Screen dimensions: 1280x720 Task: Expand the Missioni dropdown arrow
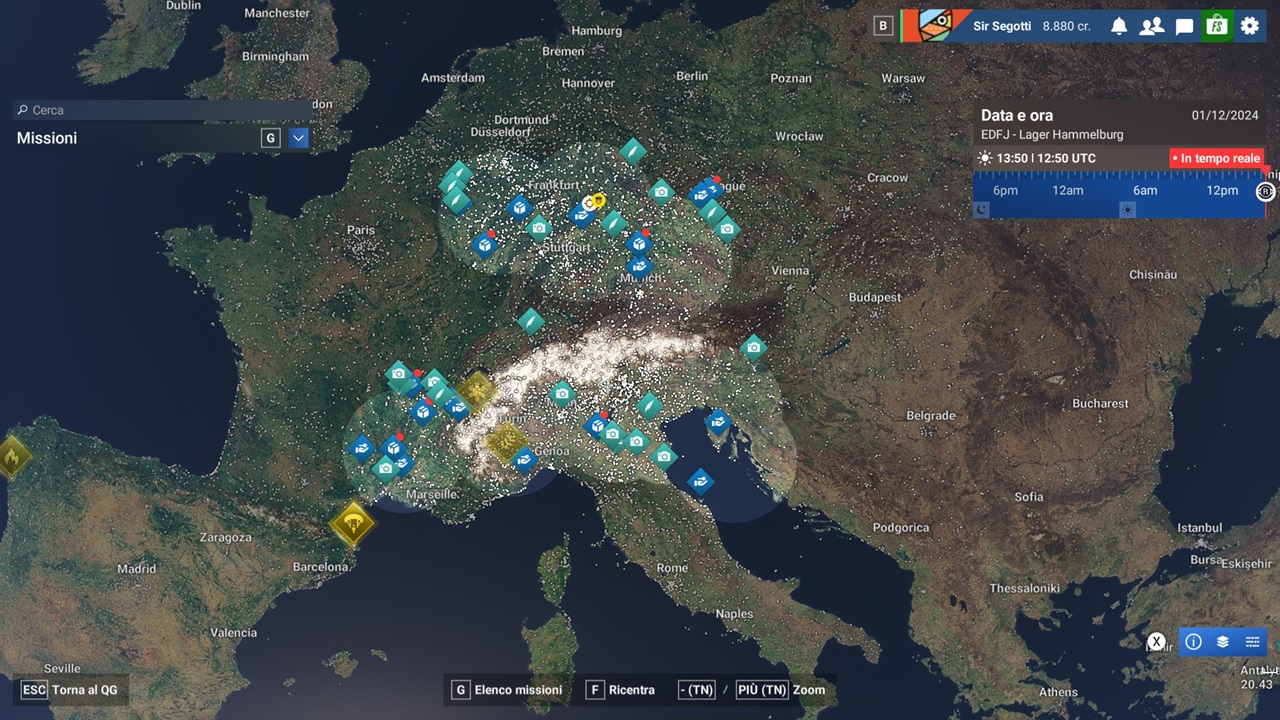(298, 138)
